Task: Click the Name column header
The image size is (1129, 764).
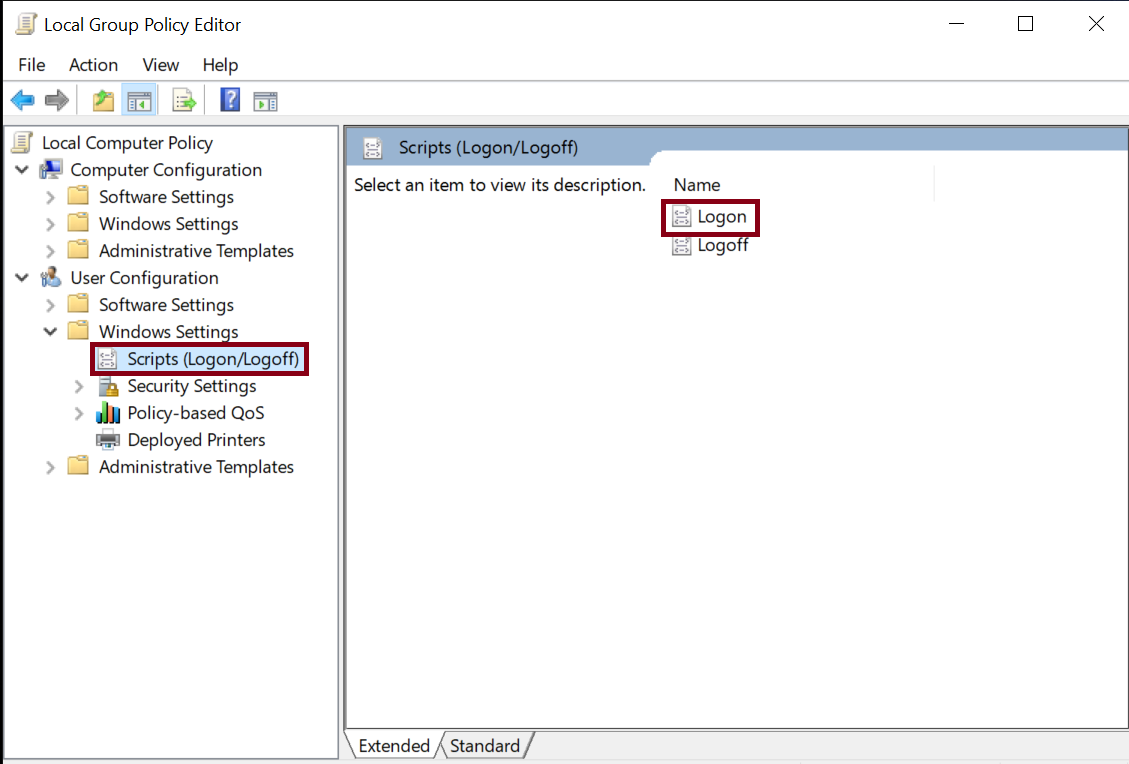Action: pos(697,185)
